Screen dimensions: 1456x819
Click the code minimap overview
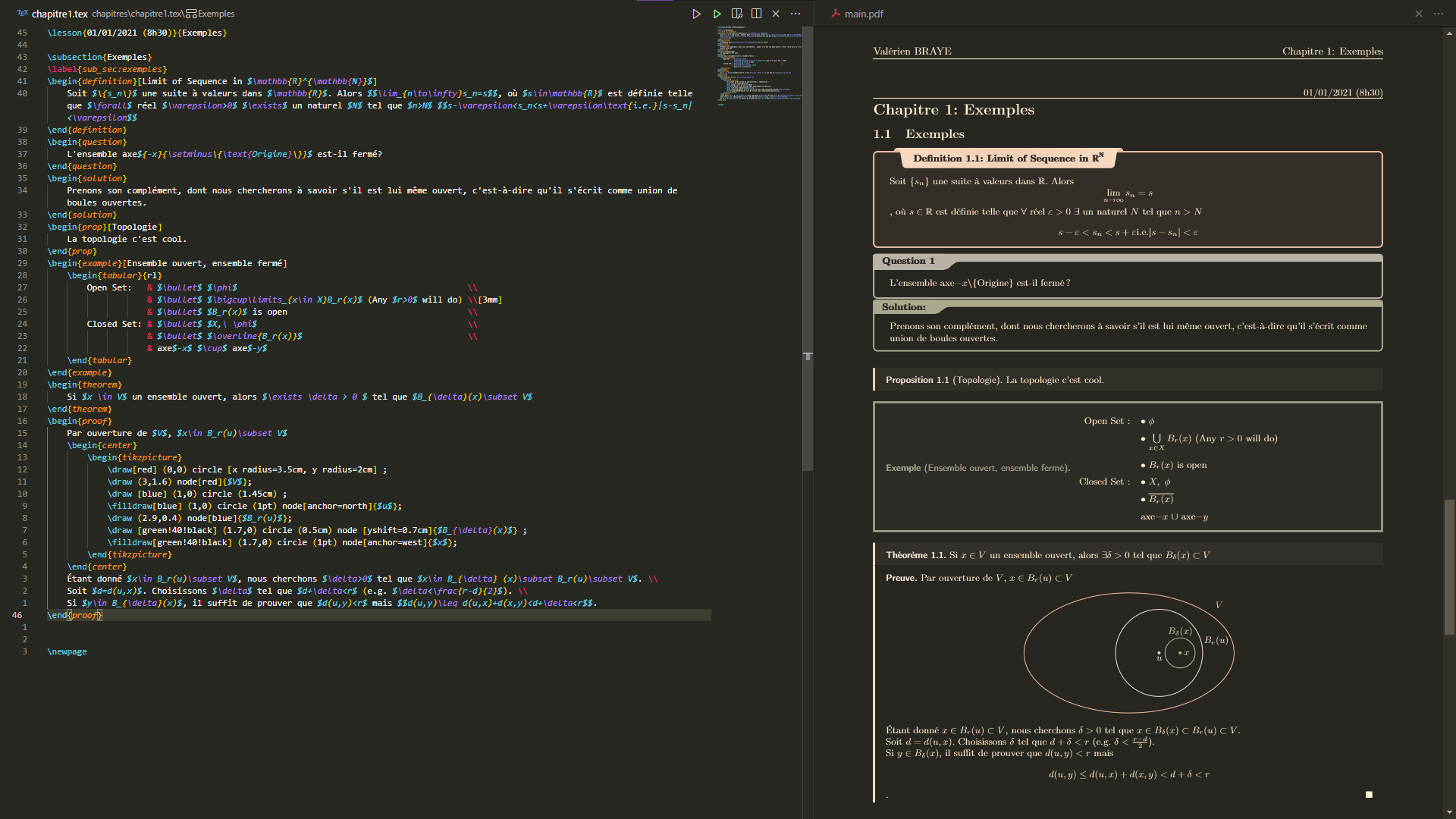758,65
